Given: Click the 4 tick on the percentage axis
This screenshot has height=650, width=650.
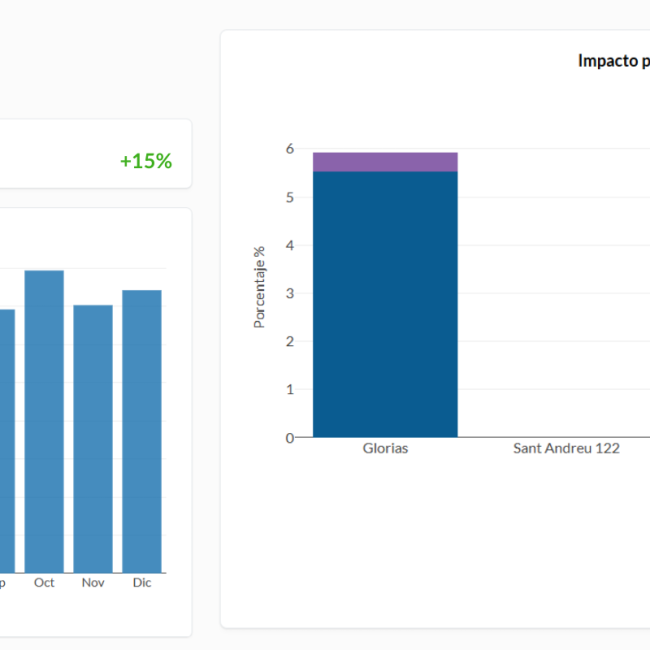Looking at the screenshot, I should (290, 245).
